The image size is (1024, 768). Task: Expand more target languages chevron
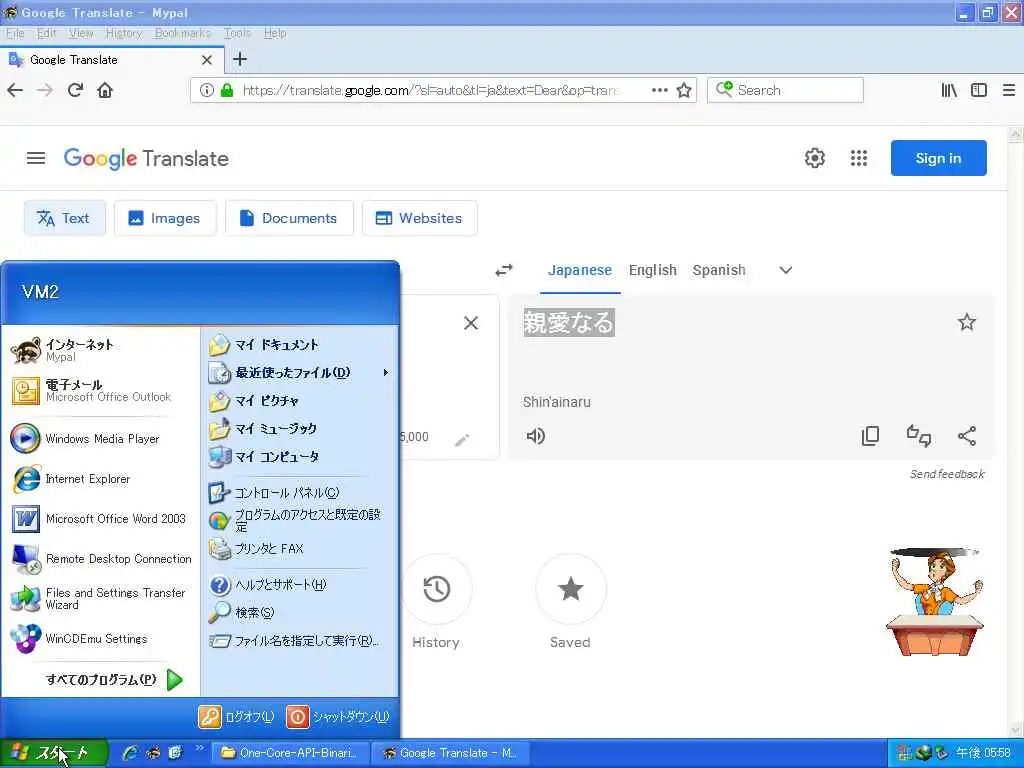click(786, 270)
